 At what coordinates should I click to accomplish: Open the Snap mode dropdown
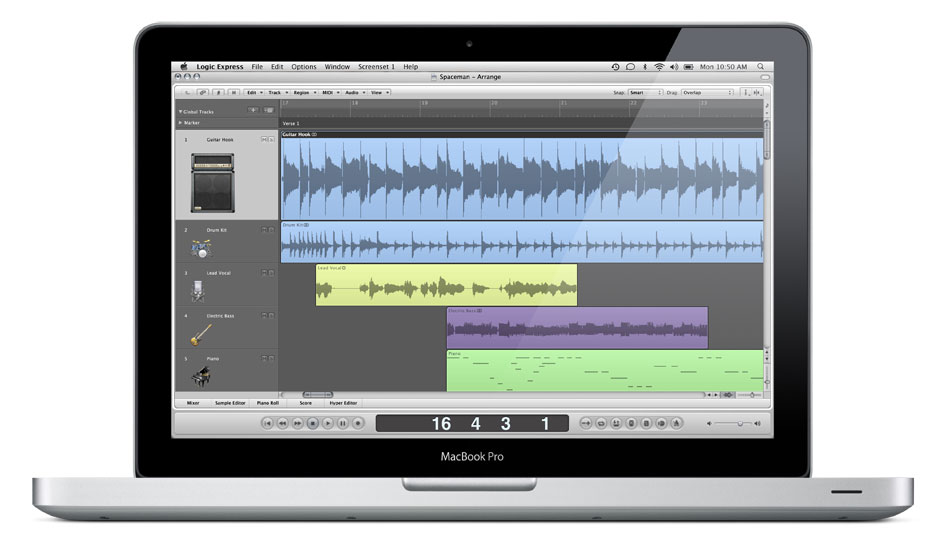(645, 92)
